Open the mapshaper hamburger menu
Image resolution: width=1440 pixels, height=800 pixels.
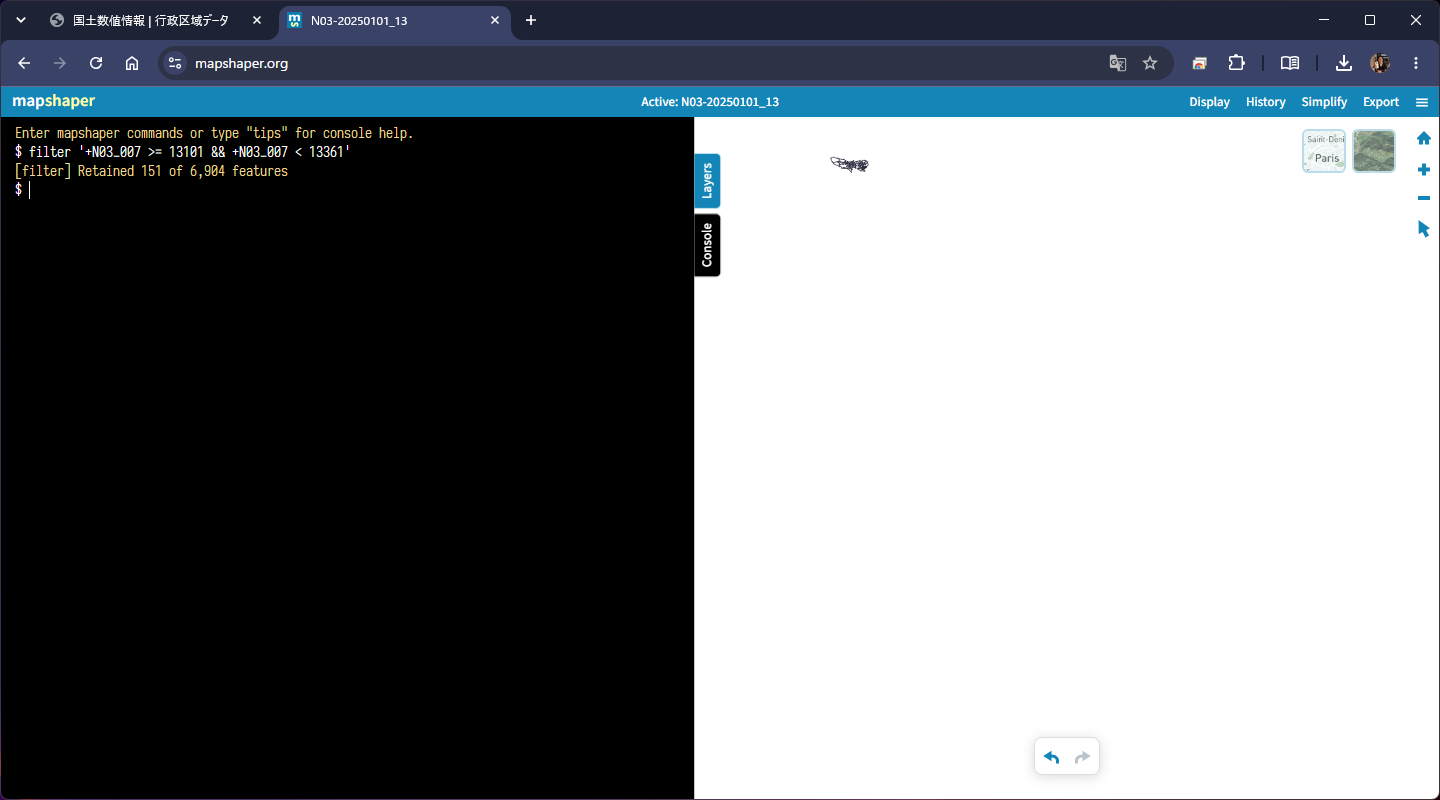pos(1422,102)
